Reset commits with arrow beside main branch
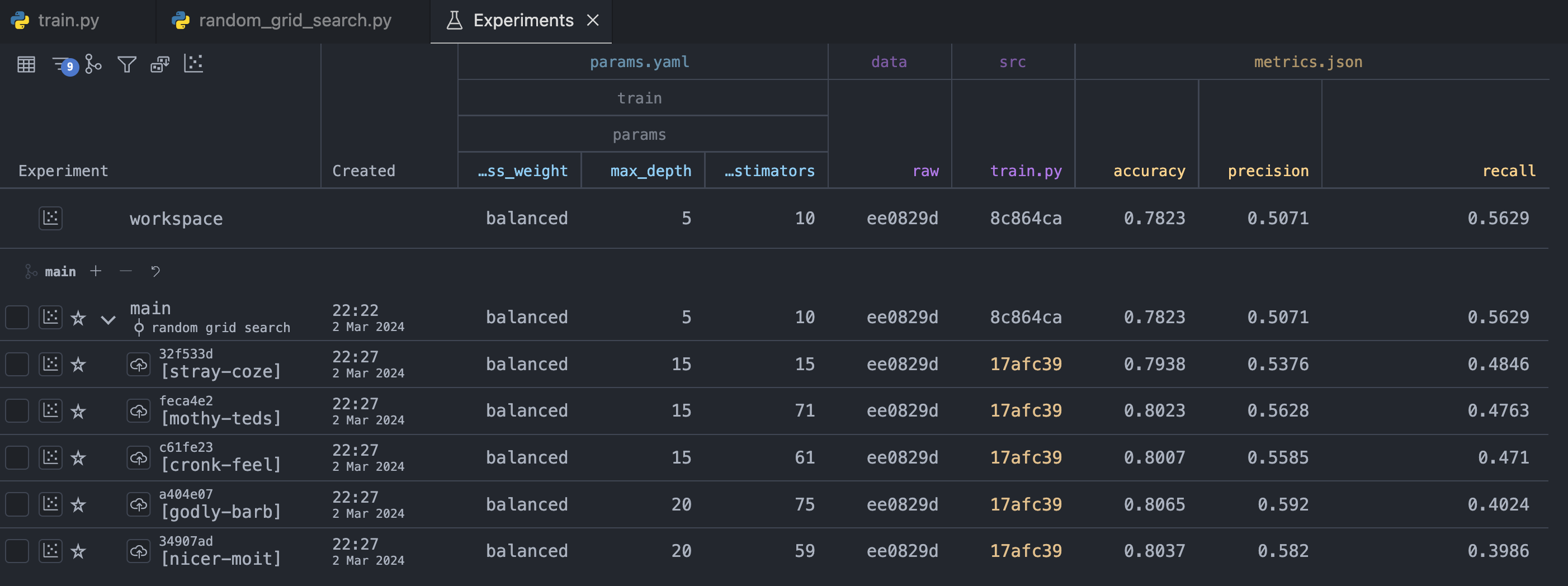The width and height of the screenshot is (1568, 586). click(x=155, y=271)
